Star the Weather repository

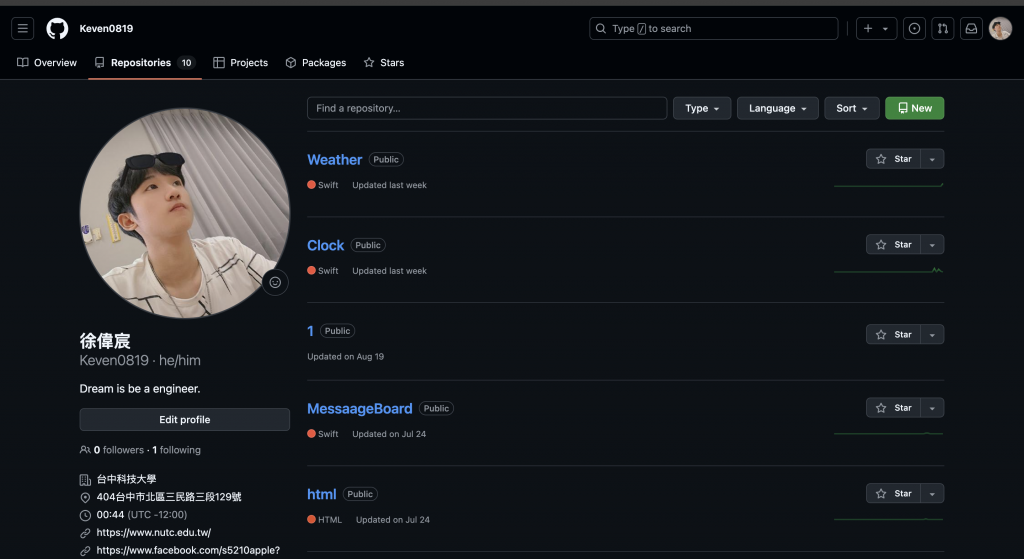coord(893,159)
